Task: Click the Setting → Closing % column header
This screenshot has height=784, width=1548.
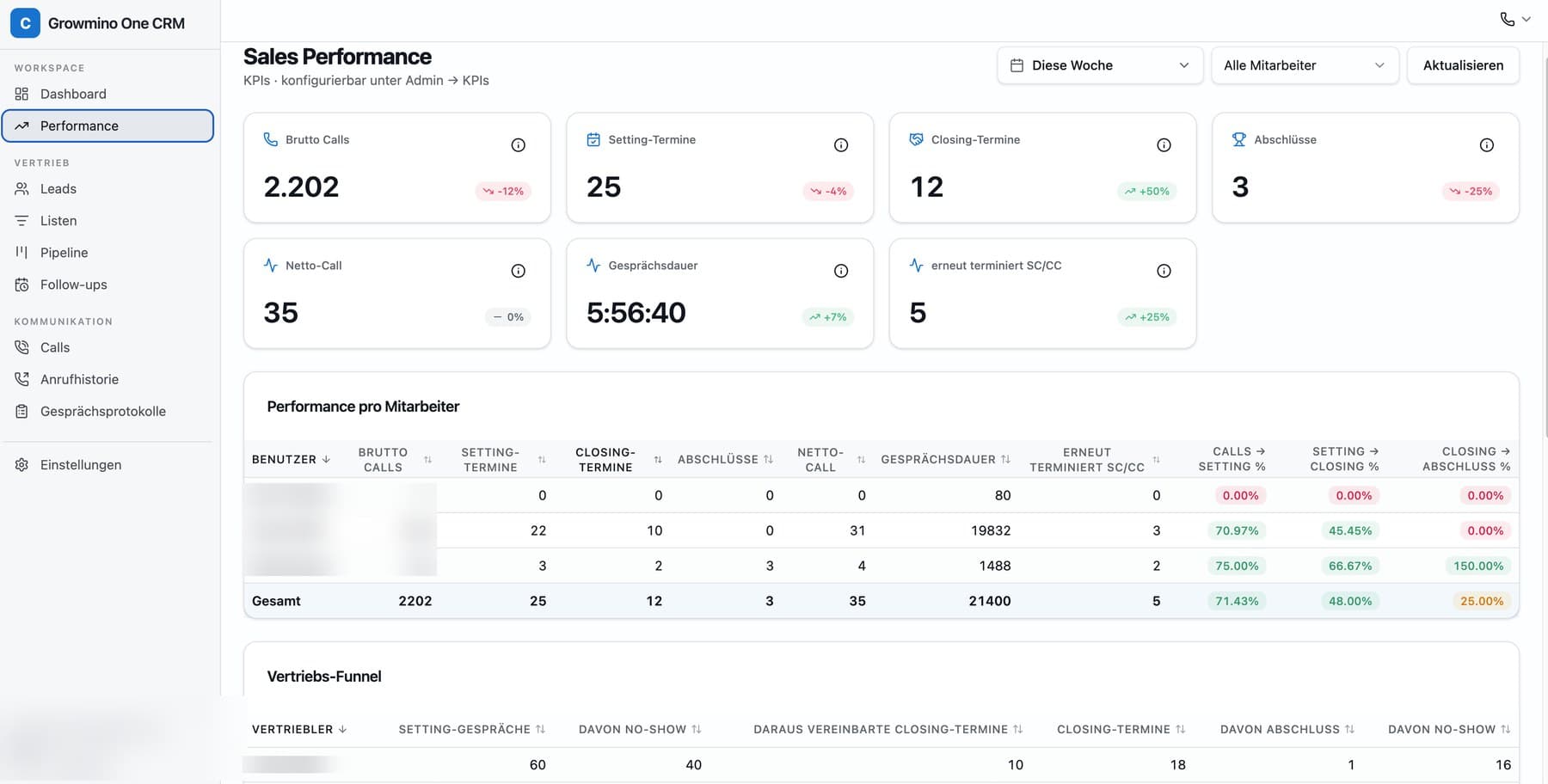Action: (x=1344, y=459)
